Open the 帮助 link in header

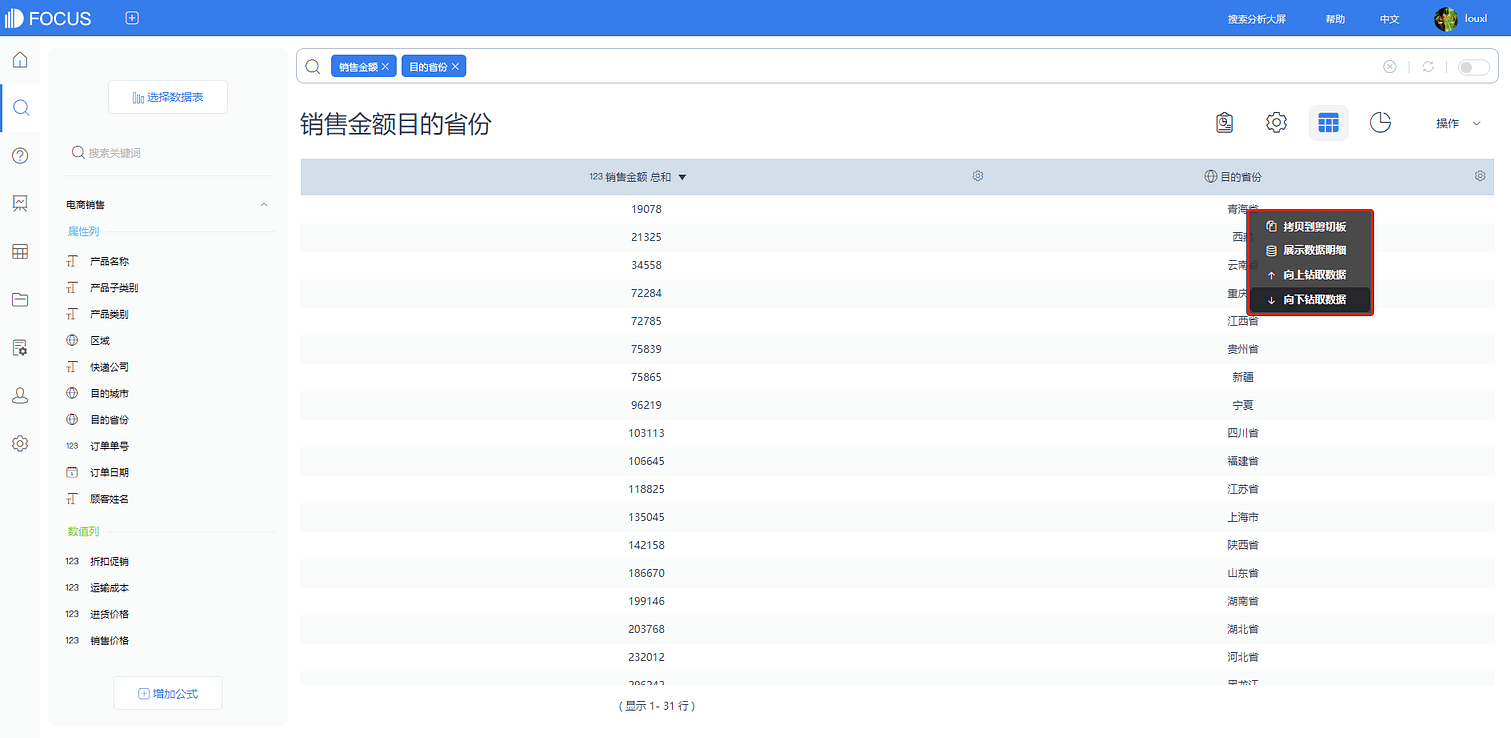1335,19
